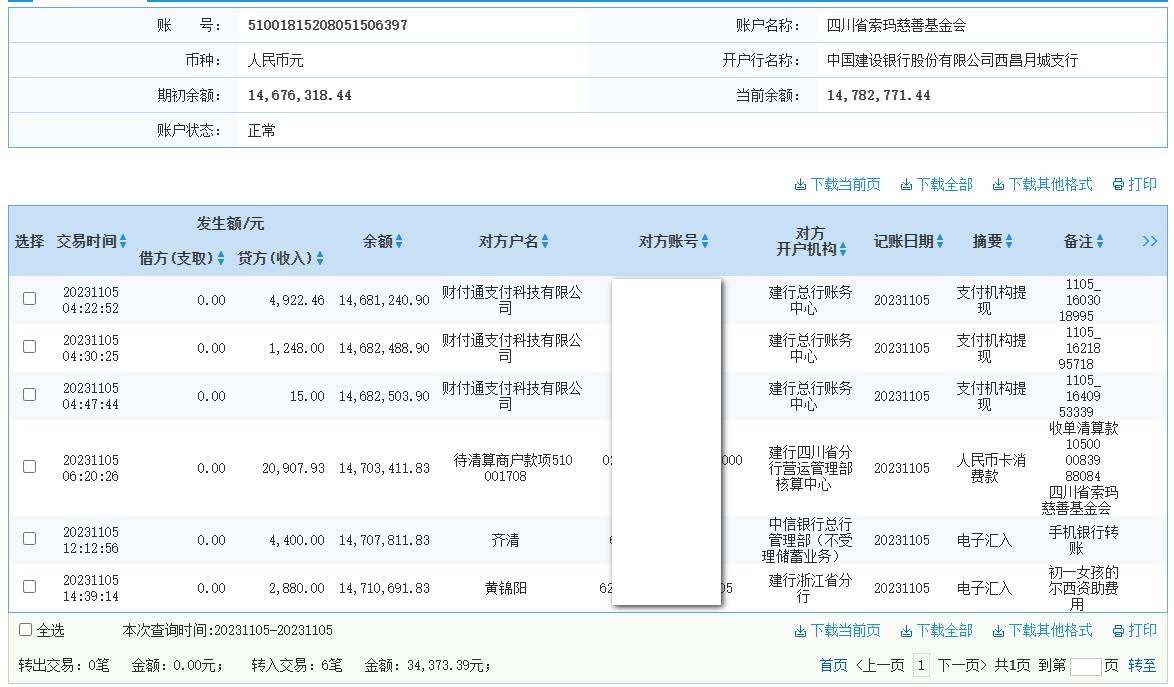Click summary cell 人民币卡消费款
Viewport: 1174px width, 687px height.
(x=991, y=468)
